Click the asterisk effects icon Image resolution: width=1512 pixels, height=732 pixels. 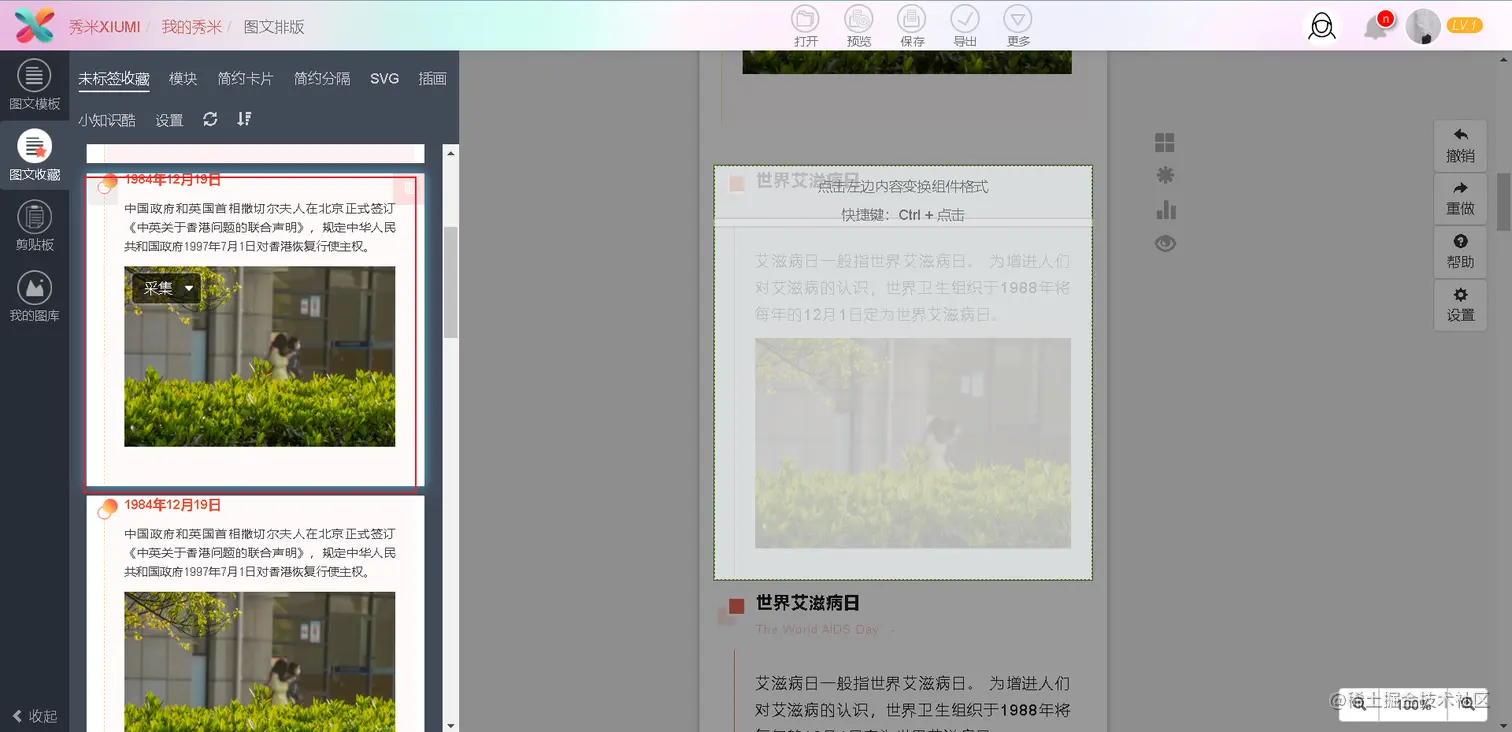pyautogui.click(x=1164, y=176)
